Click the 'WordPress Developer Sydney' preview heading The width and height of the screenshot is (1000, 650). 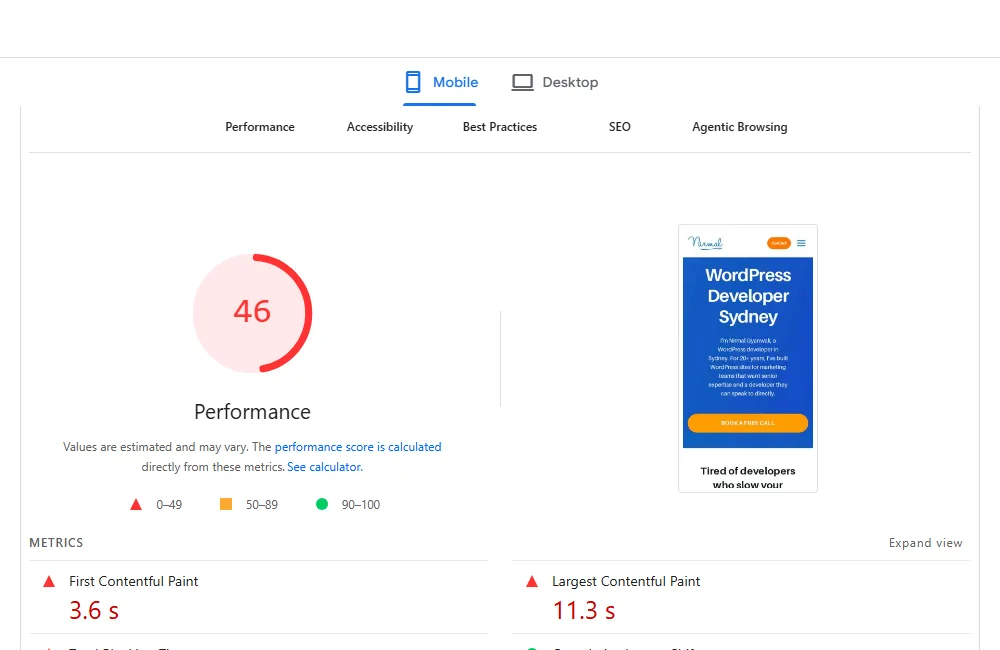click(x=748, y=296)
